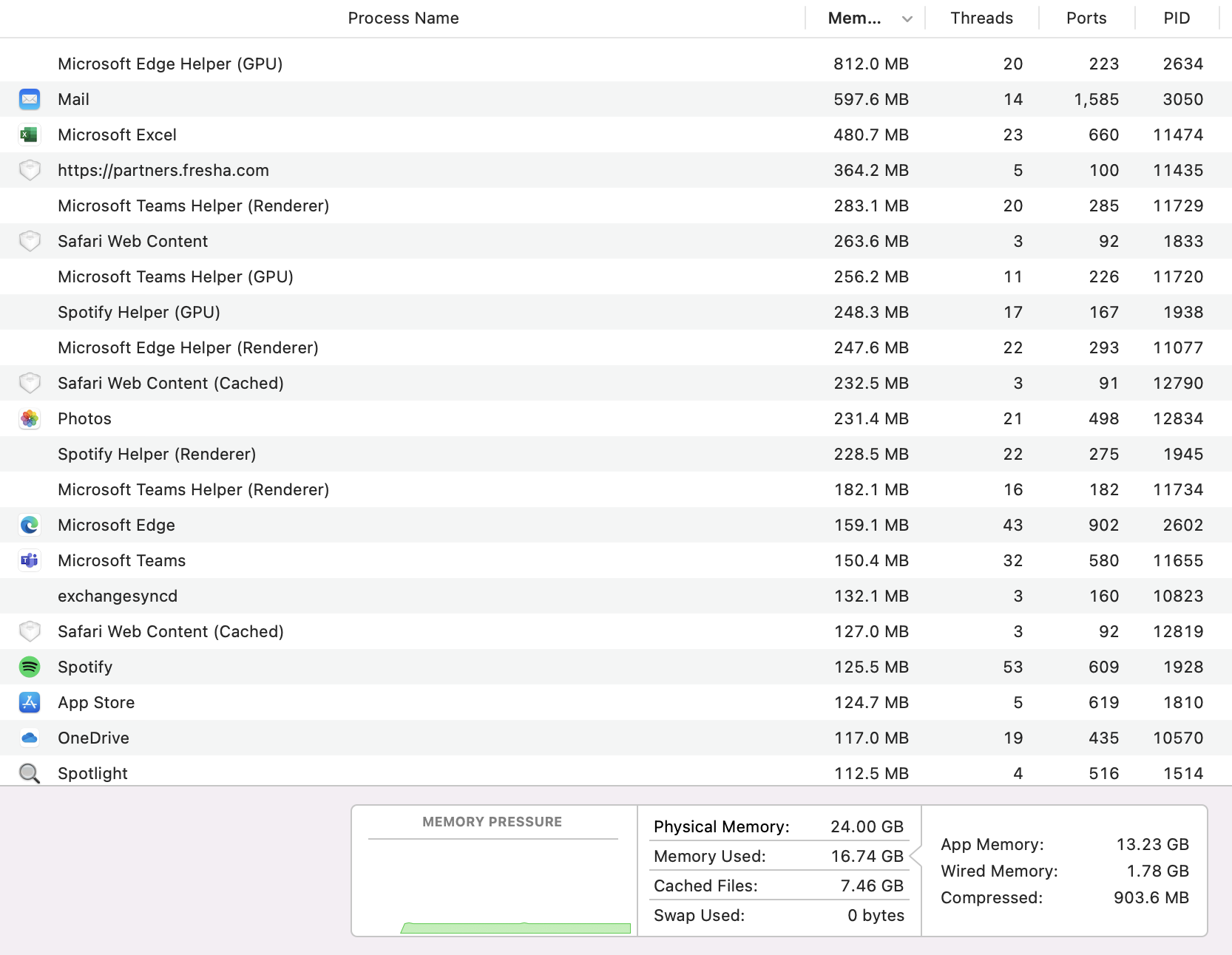This screenshot has width=1232, height=955.
Task: Click the Physical Memory 24.00 GB value
Action: click(x=867, y=826)
